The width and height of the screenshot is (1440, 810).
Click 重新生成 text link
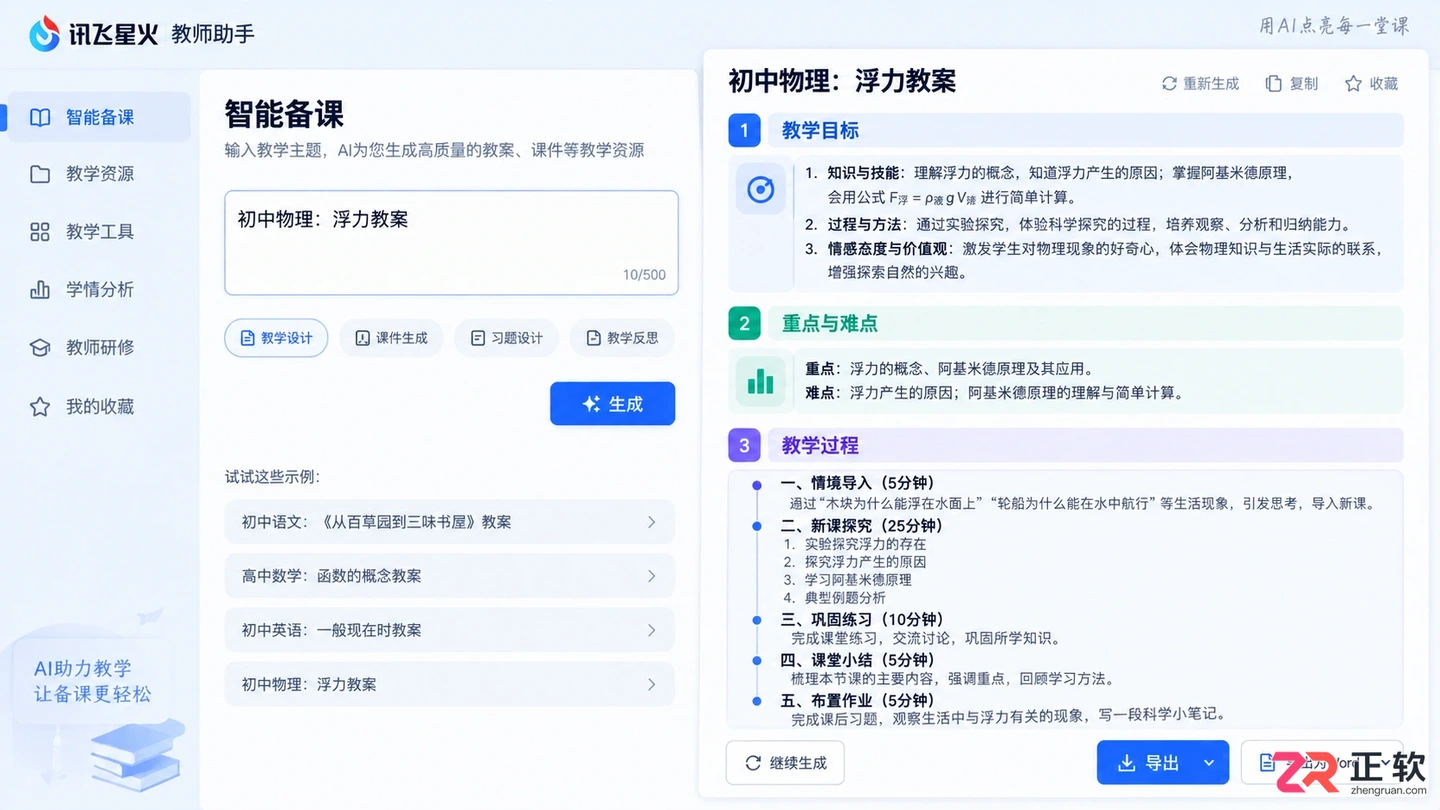pos(1211,84)
